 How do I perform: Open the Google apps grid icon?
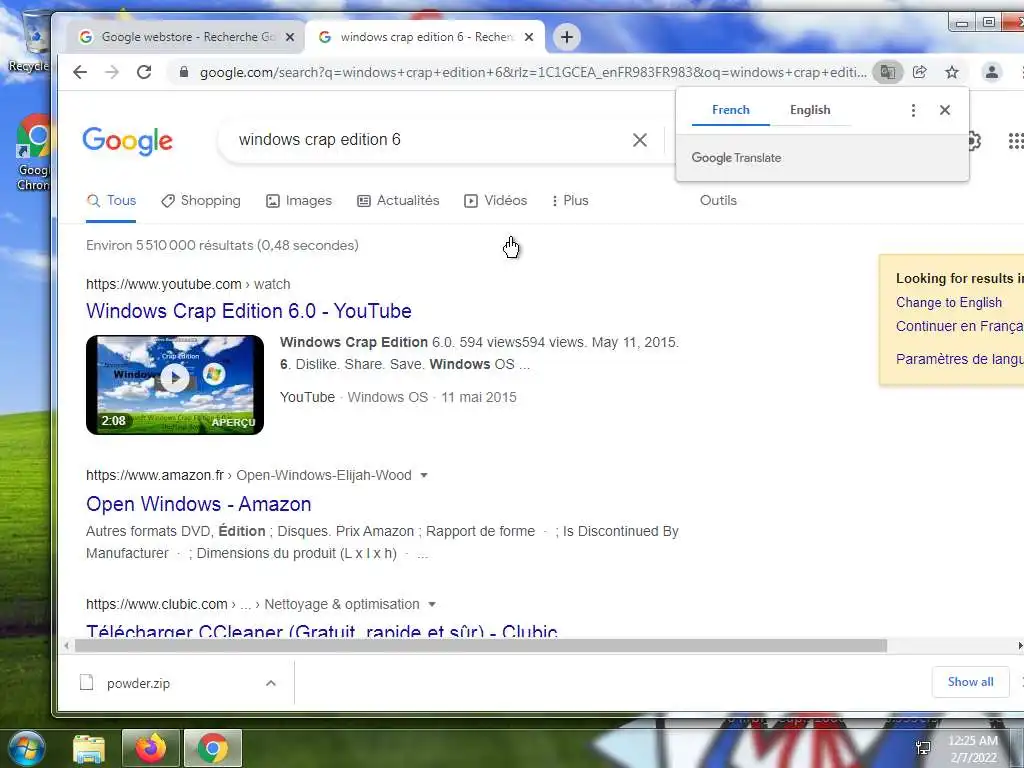point(1016,140)
